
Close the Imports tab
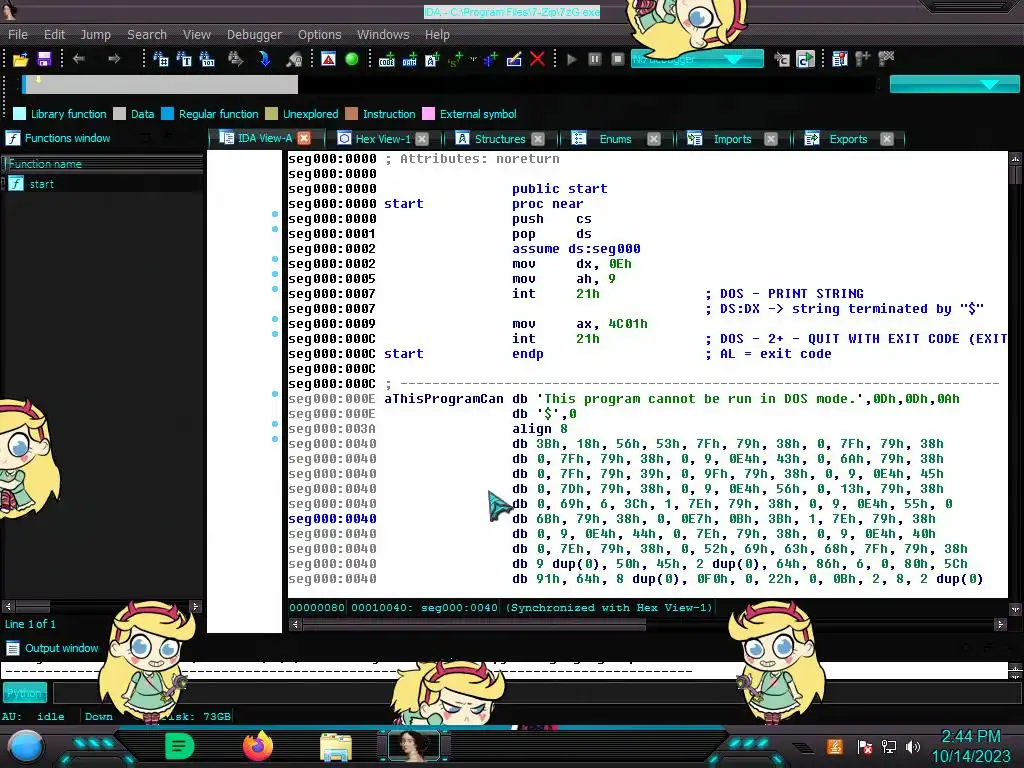[x=771, y=139]
